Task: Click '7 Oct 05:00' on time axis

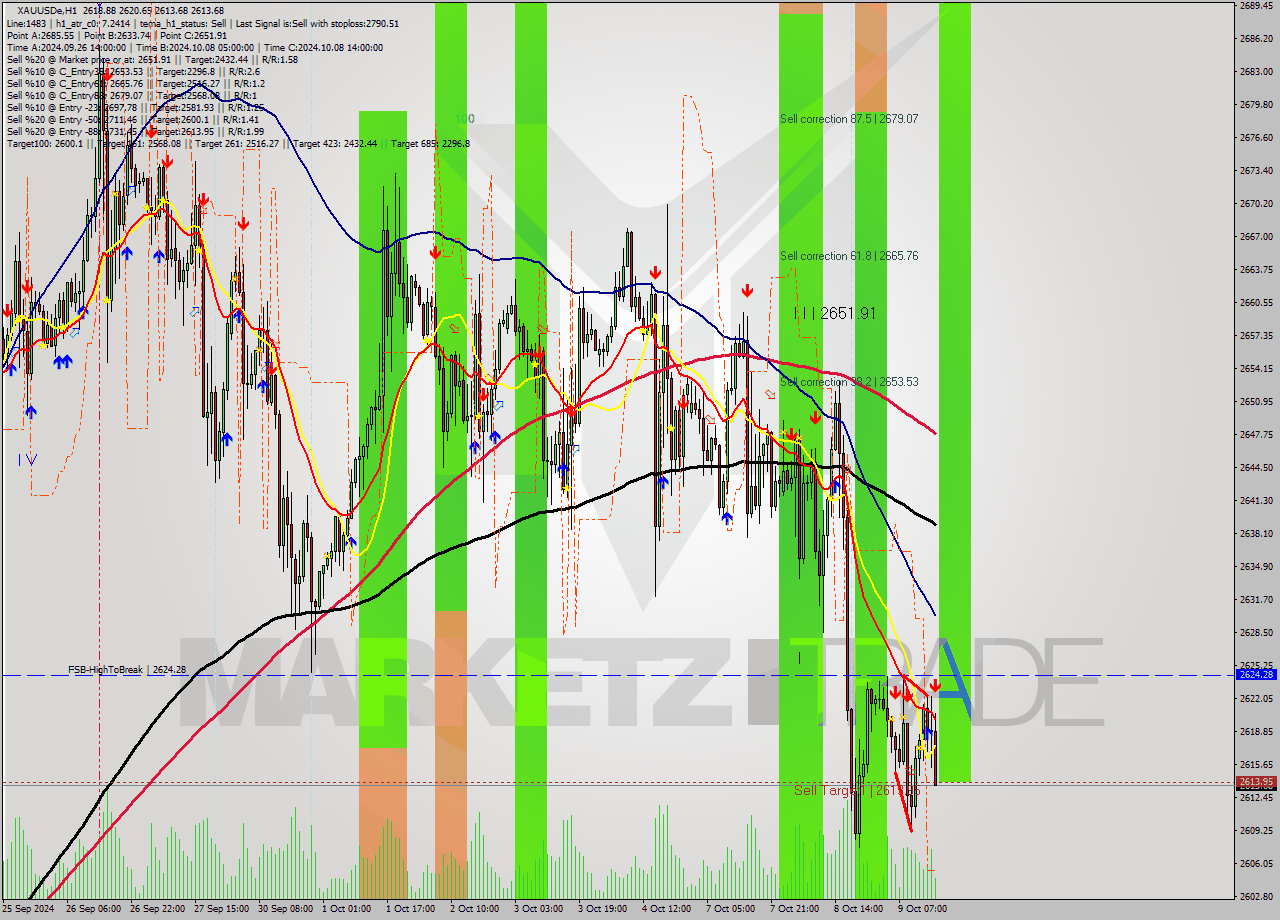Action: pos(731,909)
